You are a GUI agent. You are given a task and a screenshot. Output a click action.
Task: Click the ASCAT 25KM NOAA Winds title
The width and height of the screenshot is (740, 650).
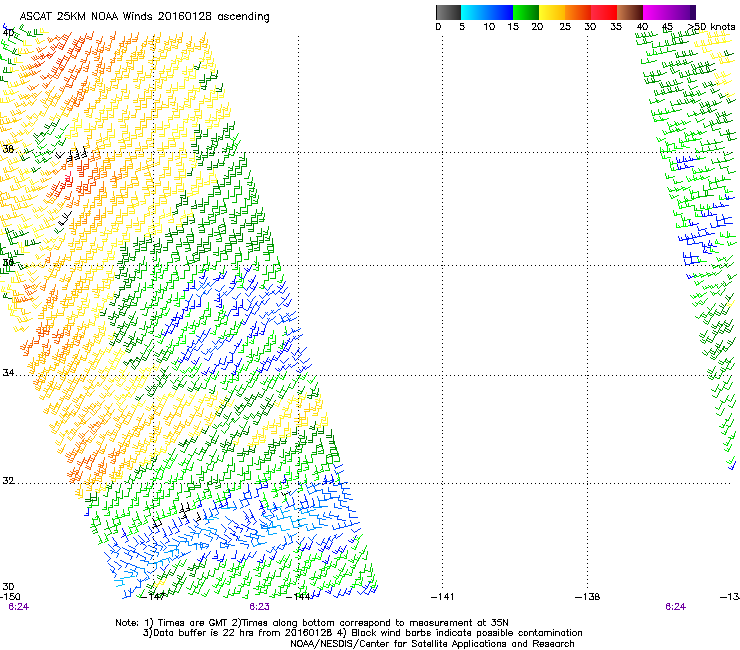144,16
